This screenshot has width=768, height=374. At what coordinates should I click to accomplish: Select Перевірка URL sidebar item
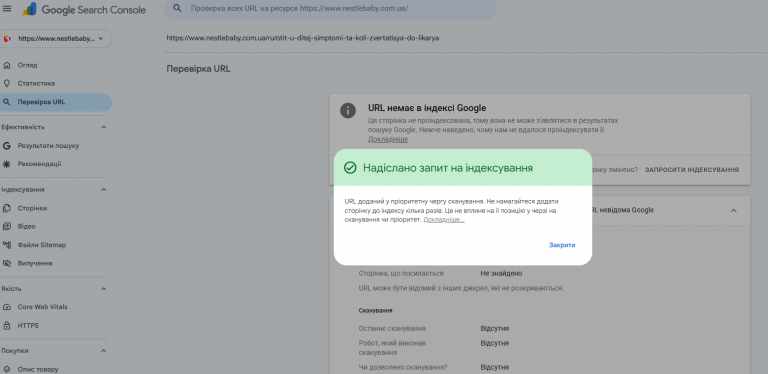point(56,102)
